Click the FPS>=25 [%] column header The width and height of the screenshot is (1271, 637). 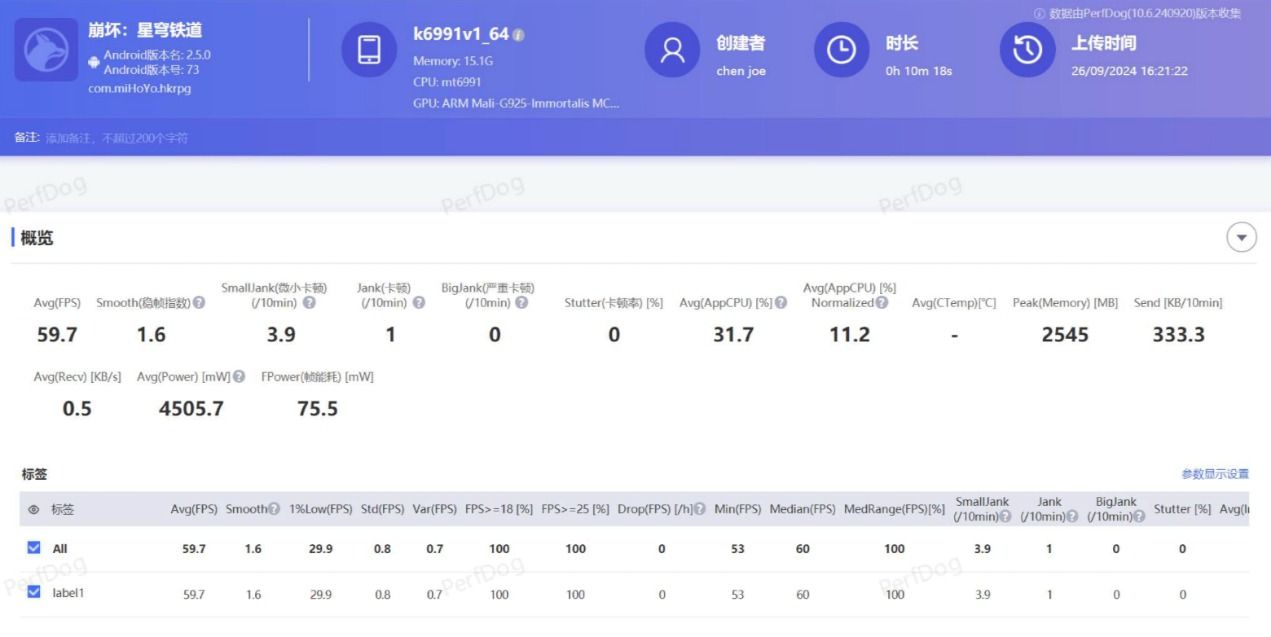(x=575, y=509)
